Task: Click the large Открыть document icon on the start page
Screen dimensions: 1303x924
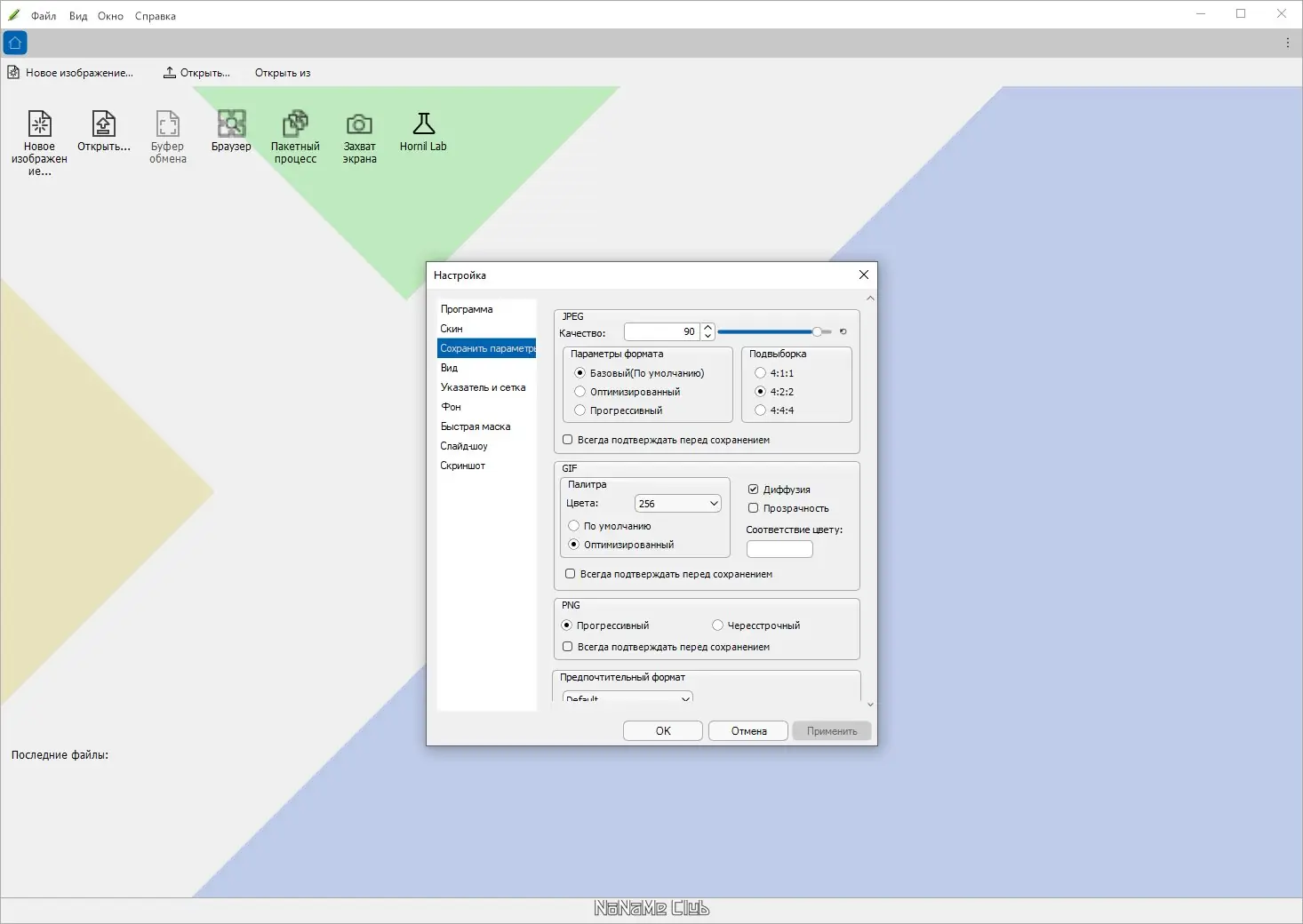Action: 104,131
